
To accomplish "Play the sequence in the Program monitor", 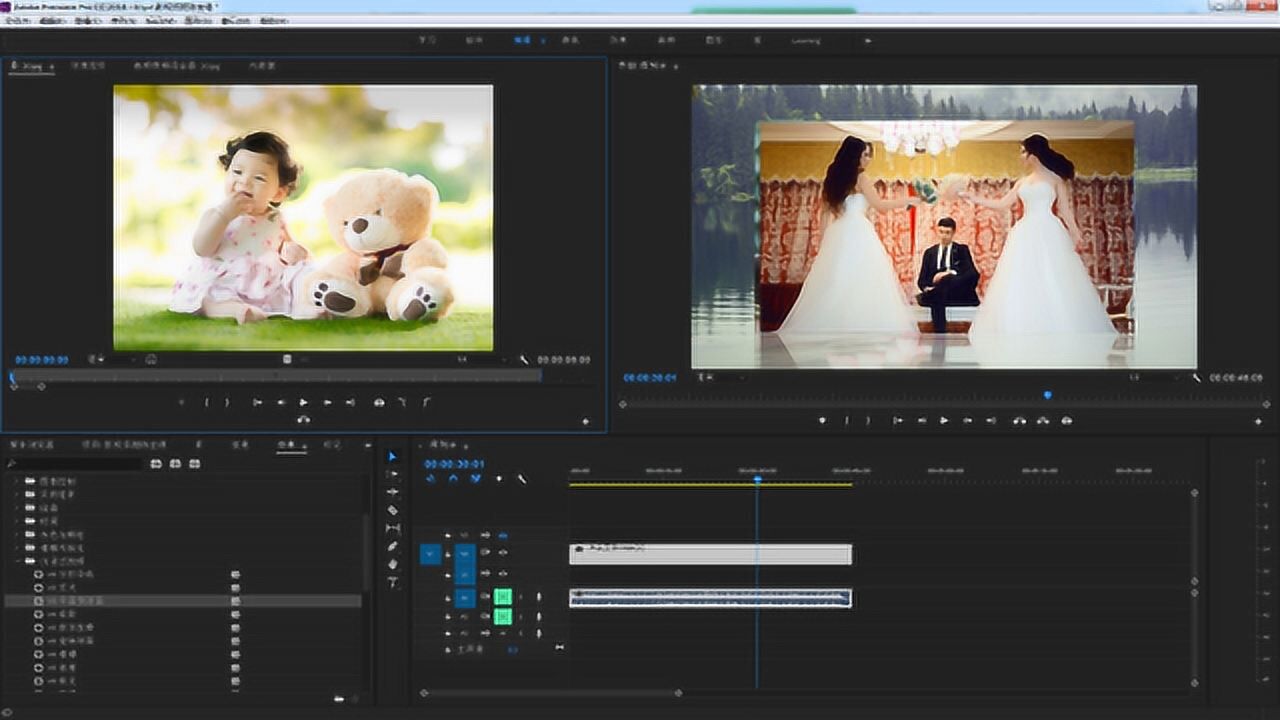I will pyautogui.click(x=943, y=421).
